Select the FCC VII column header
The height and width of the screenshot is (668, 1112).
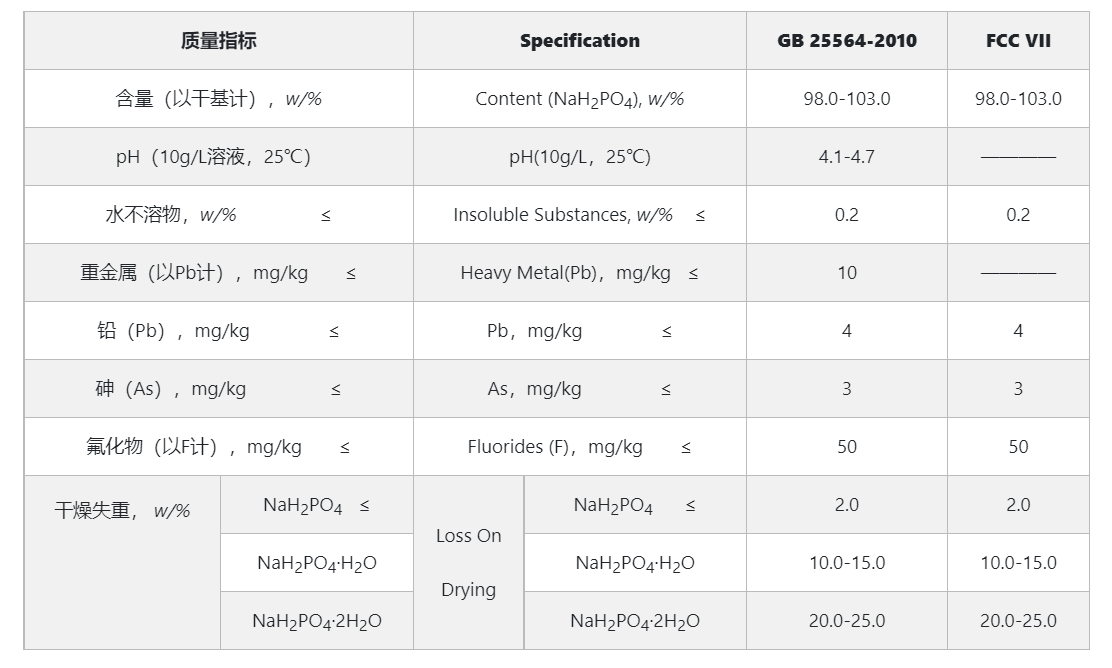[x=1018, y=41]
